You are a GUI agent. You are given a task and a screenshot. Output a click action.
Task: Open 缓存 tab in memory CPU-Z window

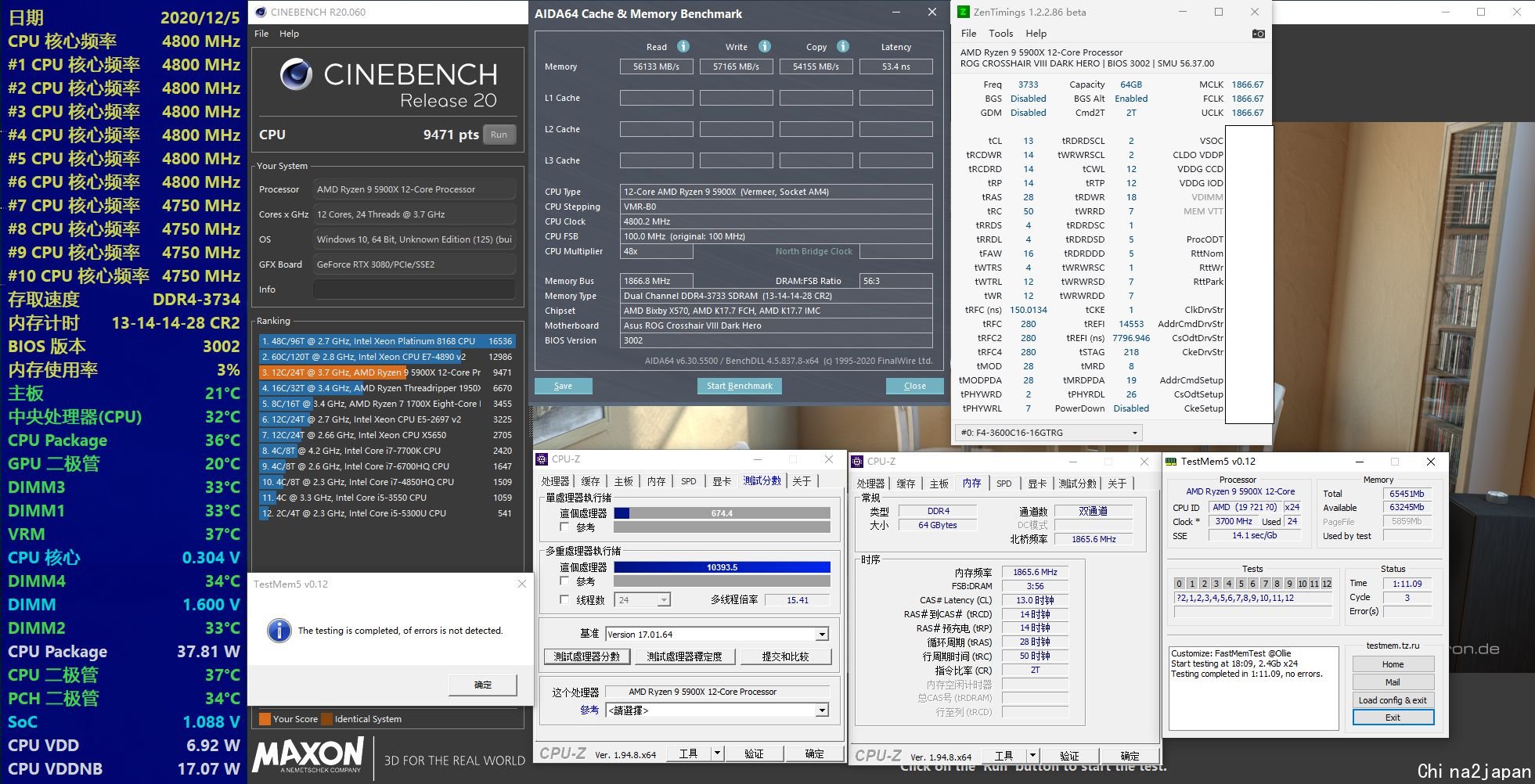(906, 484)
